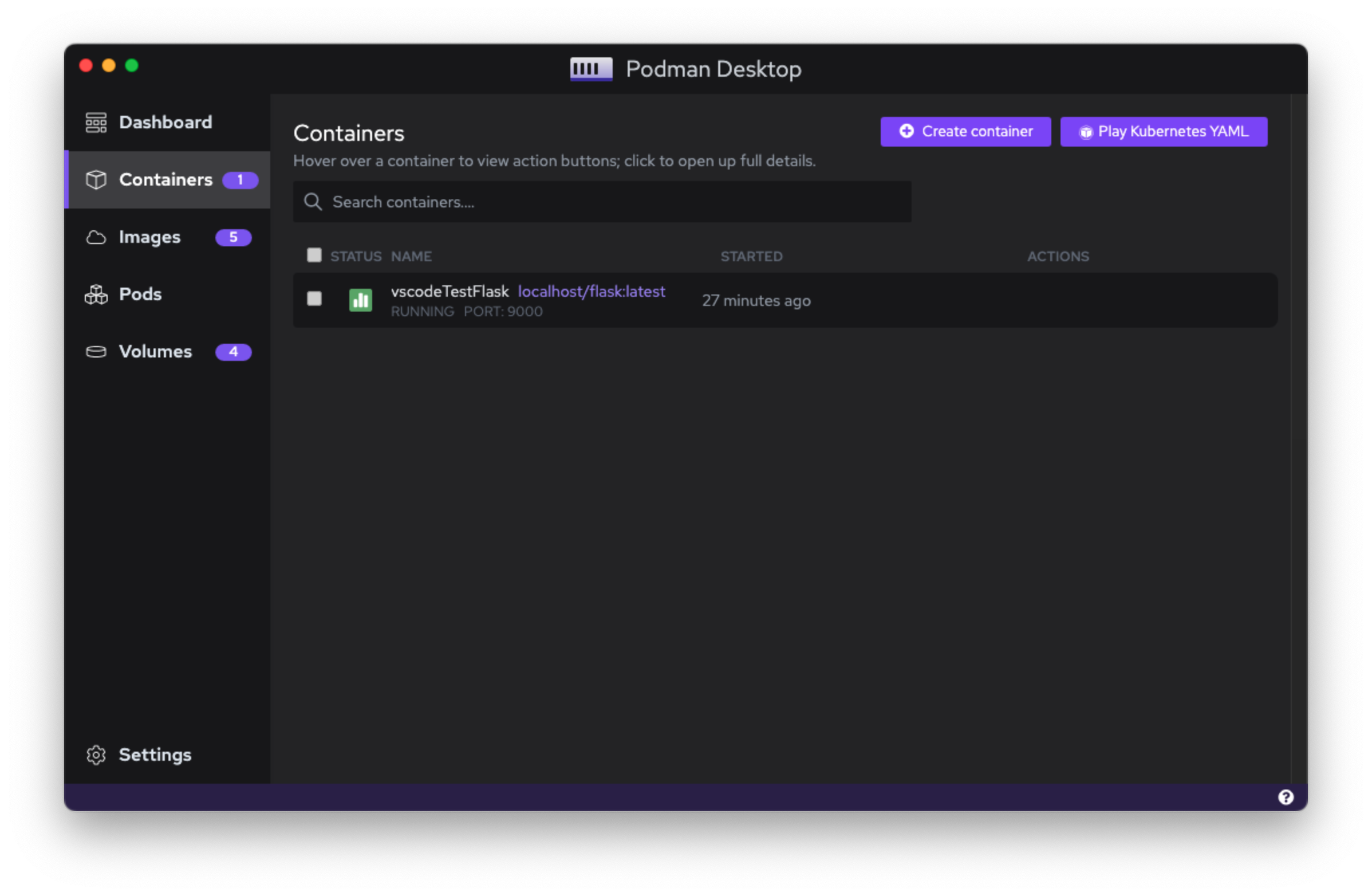Open Volumes using the database icon
This screenshot has width=1372, height=896.
[x=96, y=352]
